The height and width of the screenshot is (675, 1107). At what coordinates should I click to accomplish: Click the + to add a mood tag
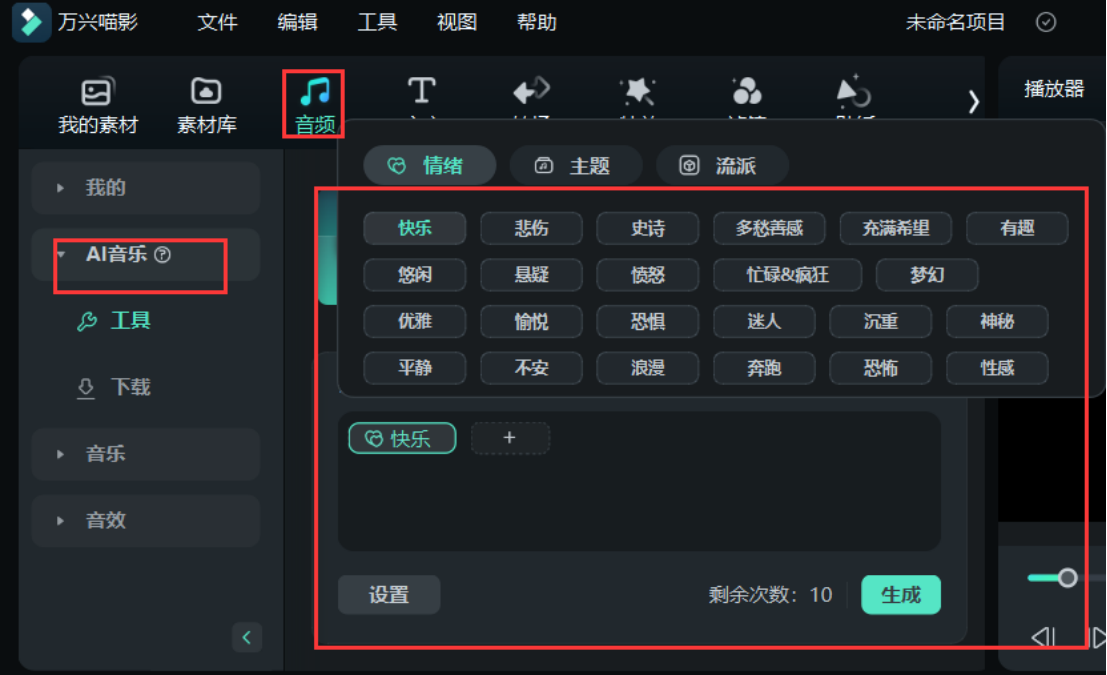point(510,438)
